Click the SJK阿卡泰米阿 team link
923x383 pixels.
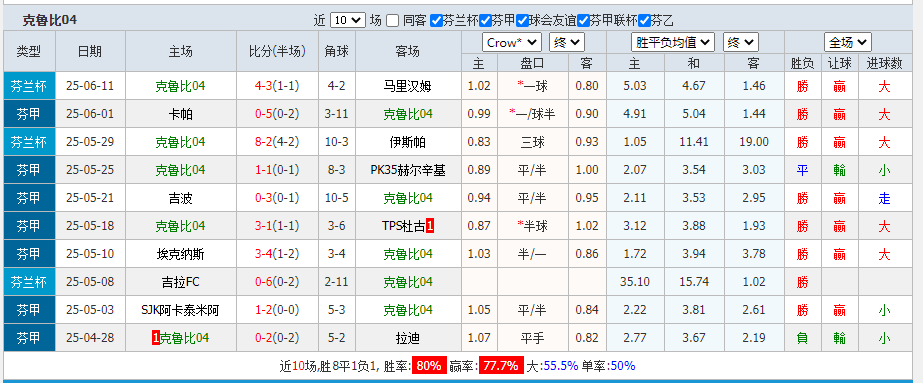coord(180,310)
